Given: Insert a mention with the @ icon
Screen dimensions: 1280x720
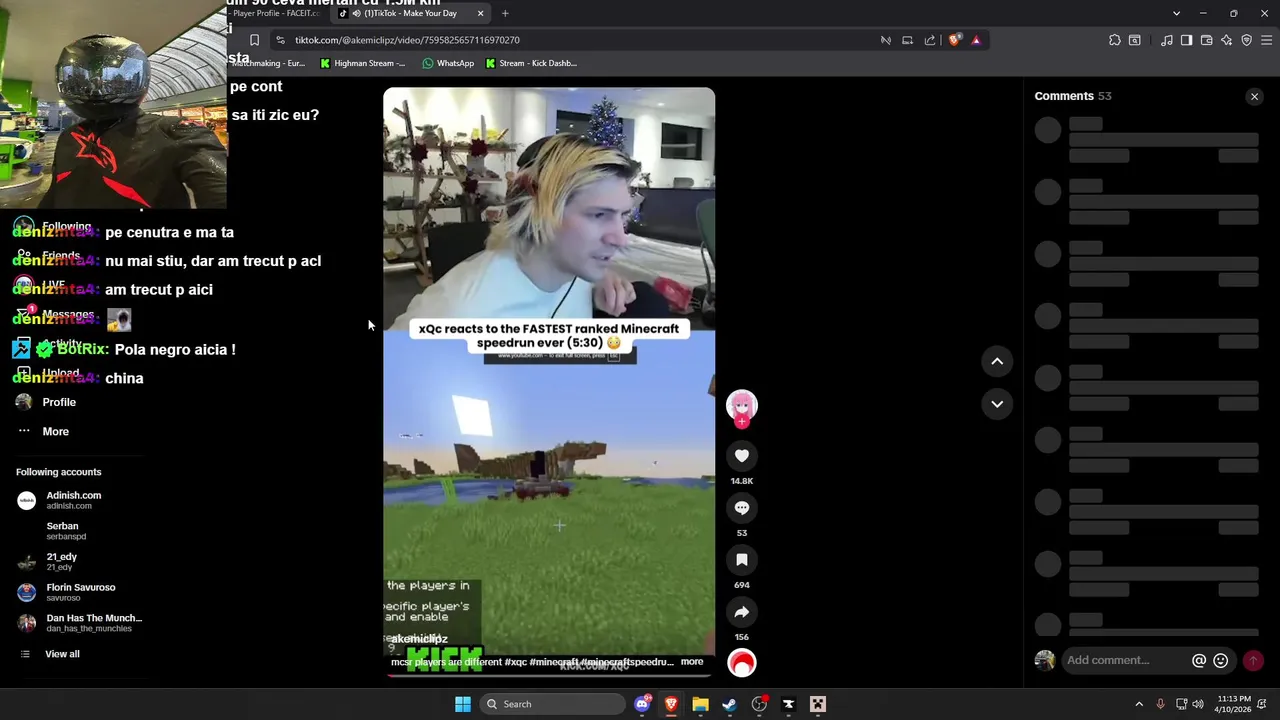Looking at the screenshot, I should pyautogui.click(x=1199, y=660).
